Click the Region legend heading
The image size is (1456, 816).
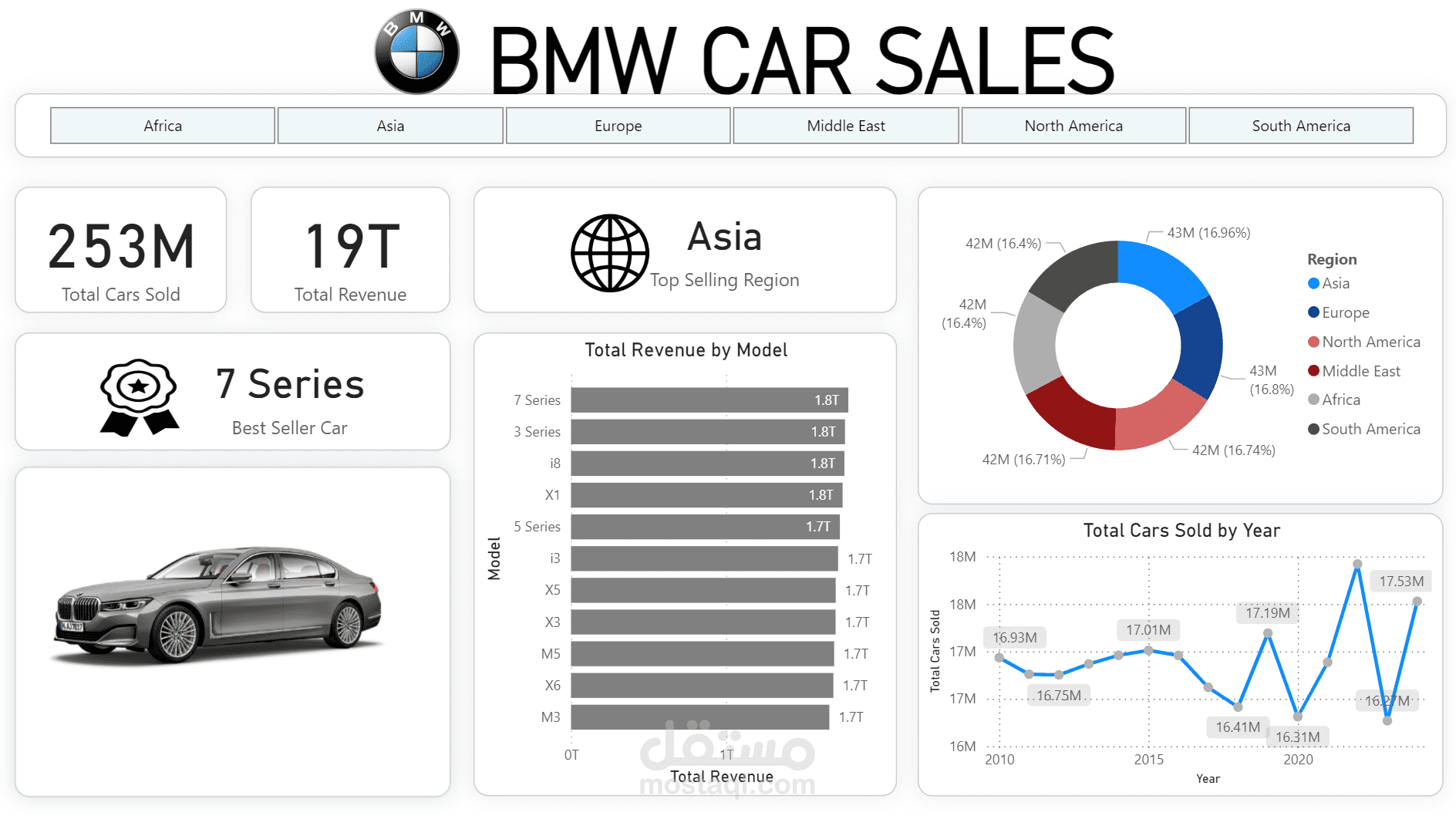pos(1332,259)
